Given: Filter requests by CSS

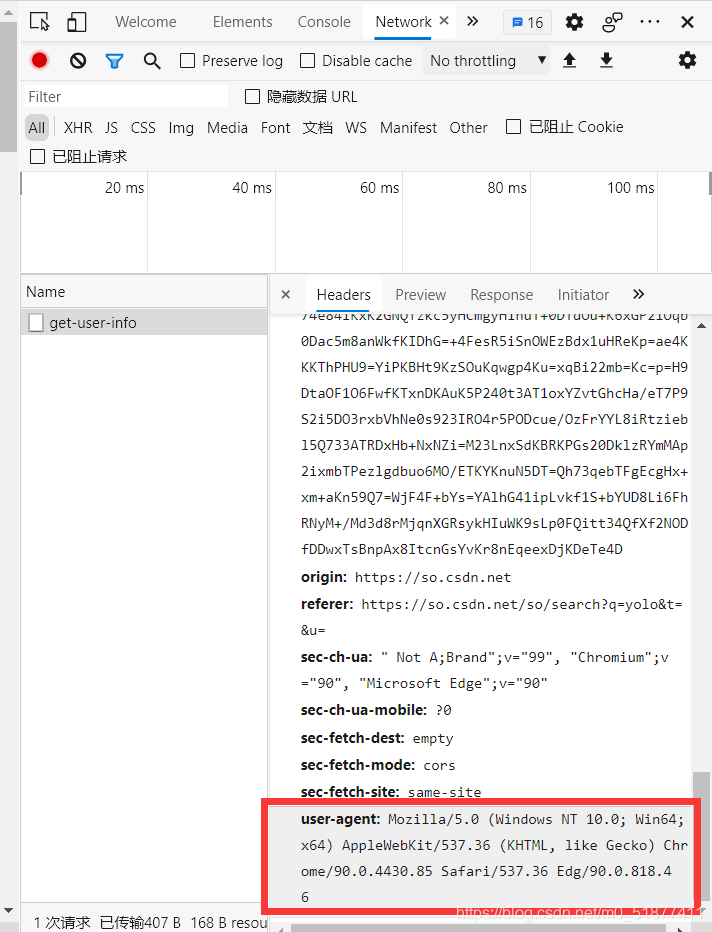Looking at the screenshot, I should [x=143, y=128].
